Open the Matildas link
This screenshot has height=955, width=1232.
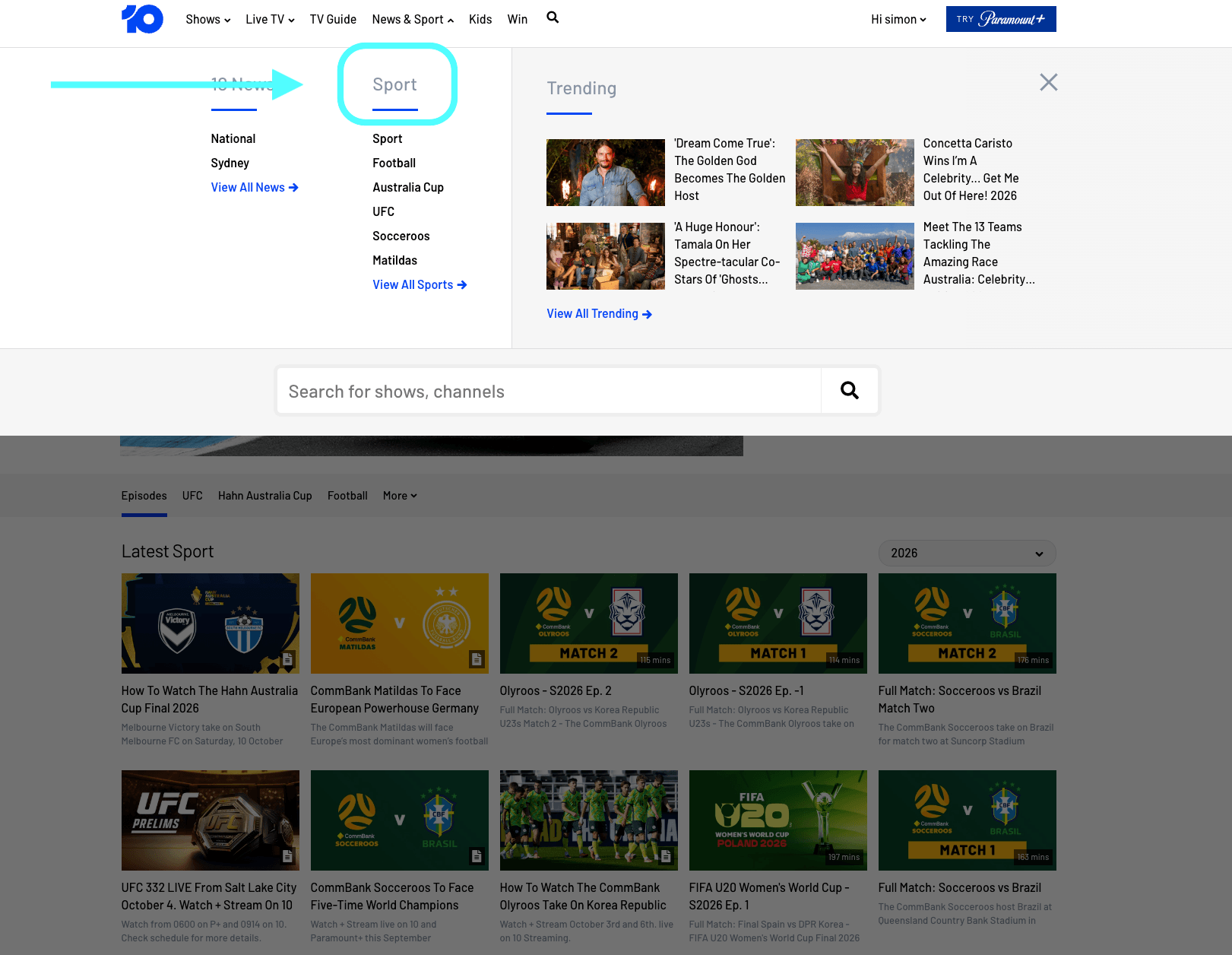coord(394,260)
